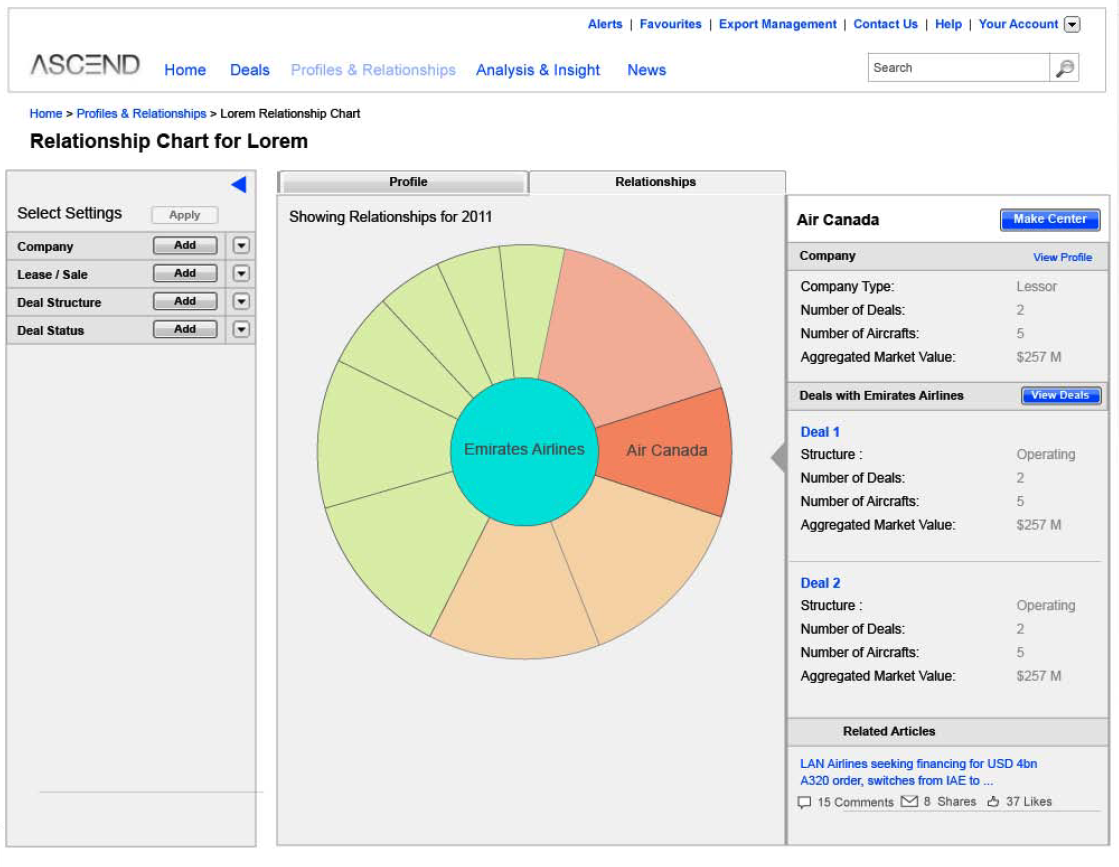Click the 'Lessor' company type value
Viewport: 1119px width, 867px height.
1036,286
